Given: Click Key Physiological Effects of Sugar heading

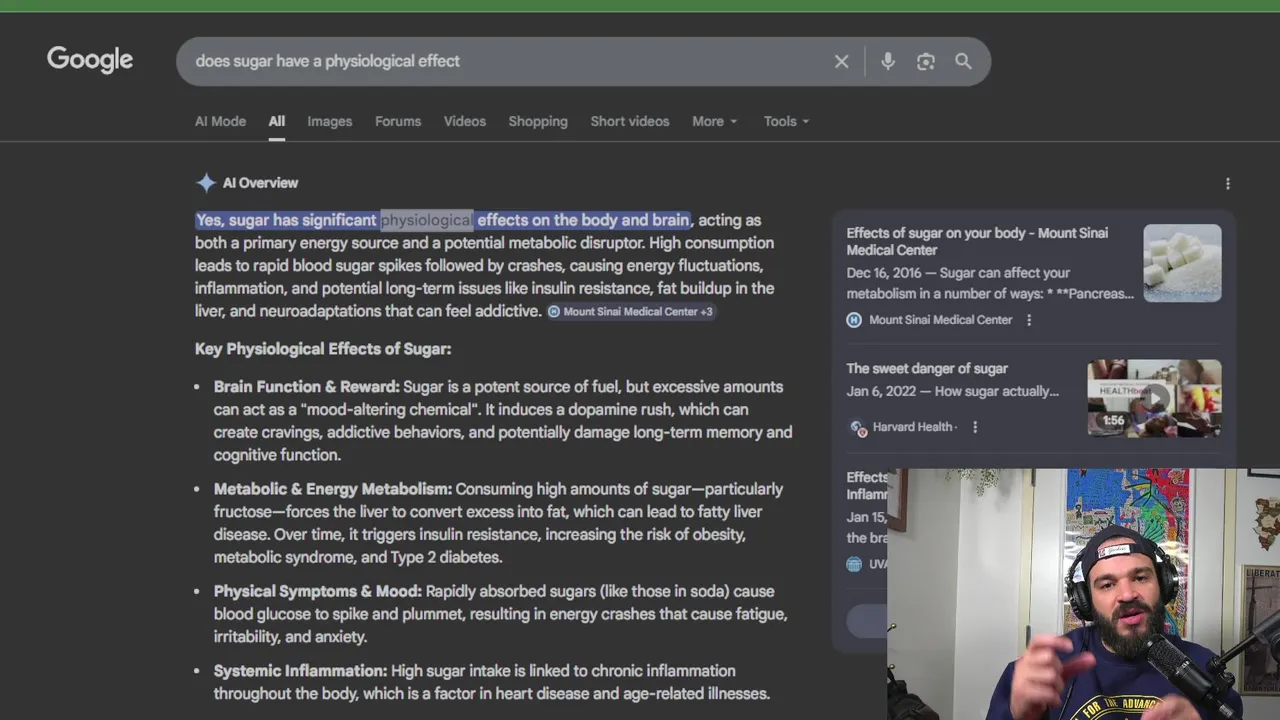Looking at the screenshot, I should tap(323, 349).
